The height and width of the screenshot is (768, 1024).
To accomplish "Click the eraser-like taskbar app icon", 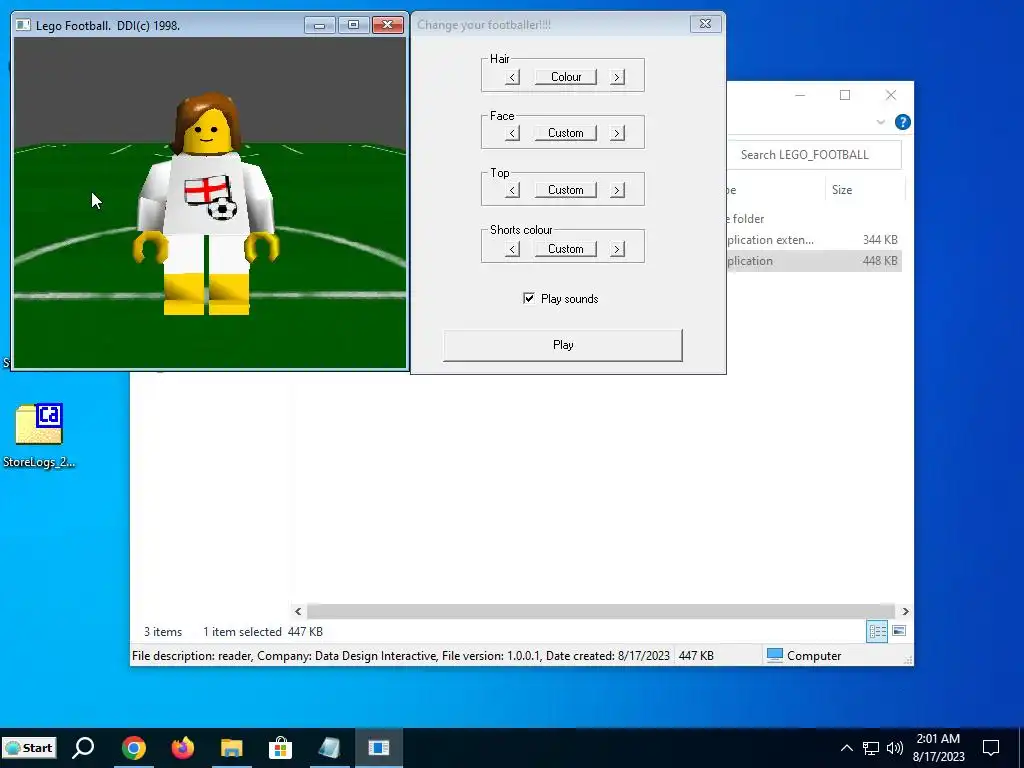I will [330, 748].
